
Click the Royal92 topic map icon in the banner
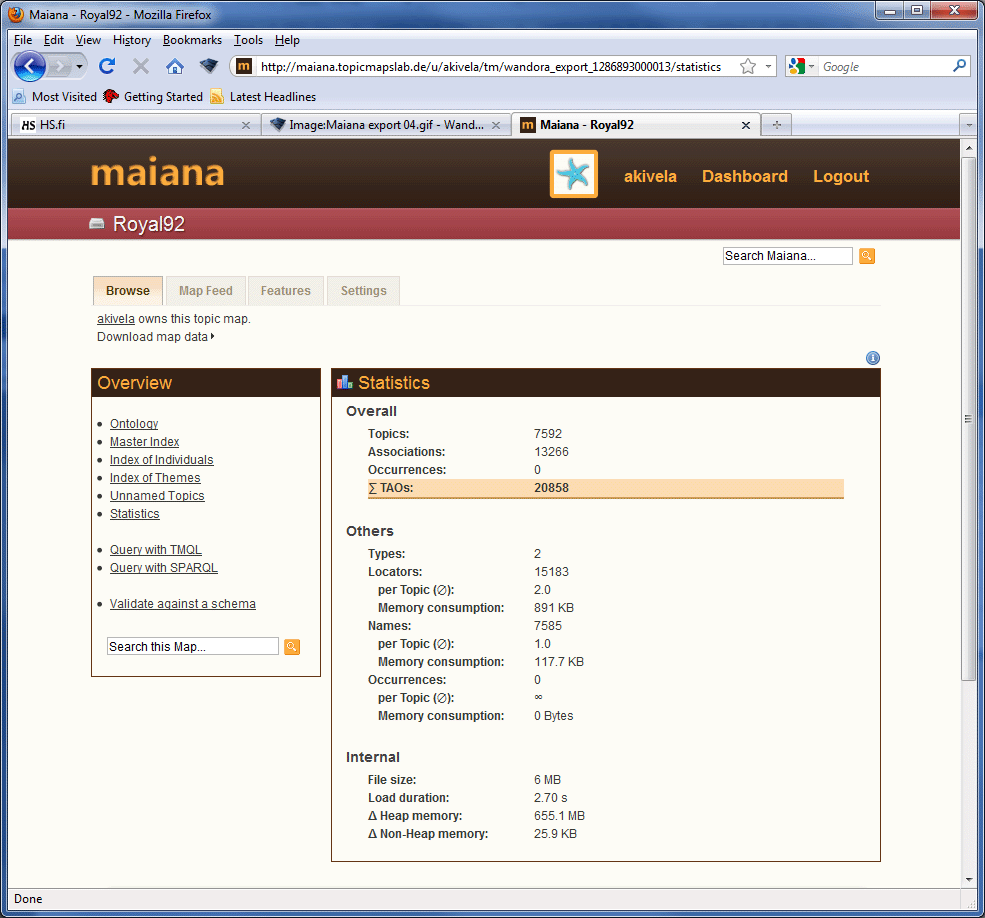pyautogui.click(x=96, y=224)
